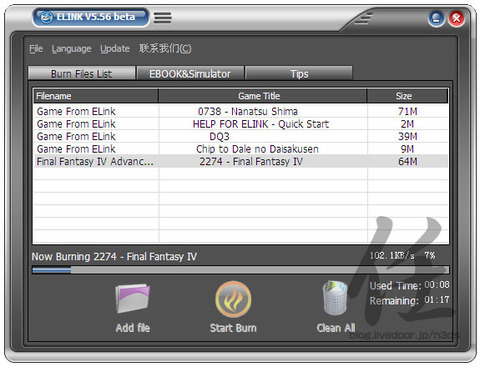Select the DQ3 game title

click(219, 136)
